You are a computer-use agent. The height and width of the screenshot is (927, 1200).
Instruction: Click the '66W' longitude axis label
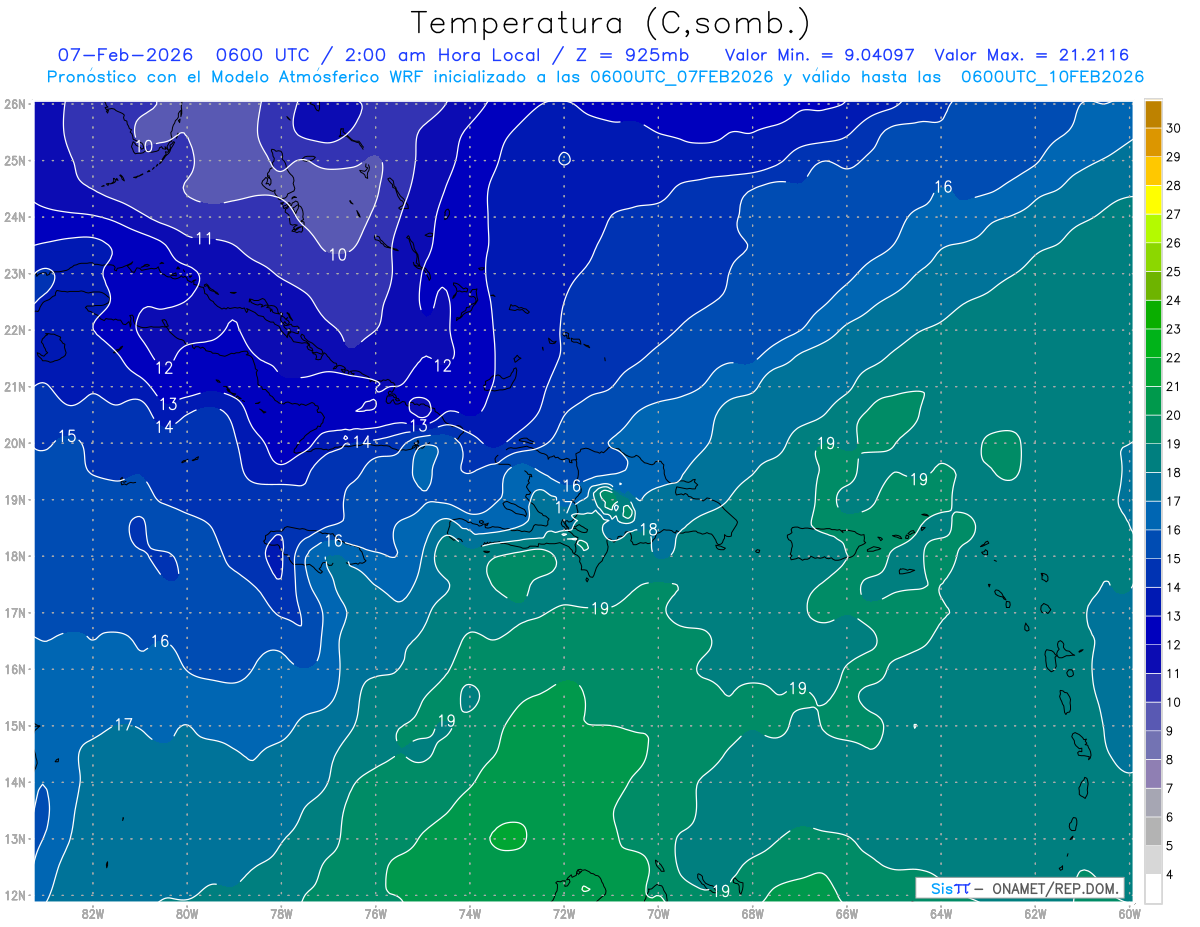click(x=846, y=912)
